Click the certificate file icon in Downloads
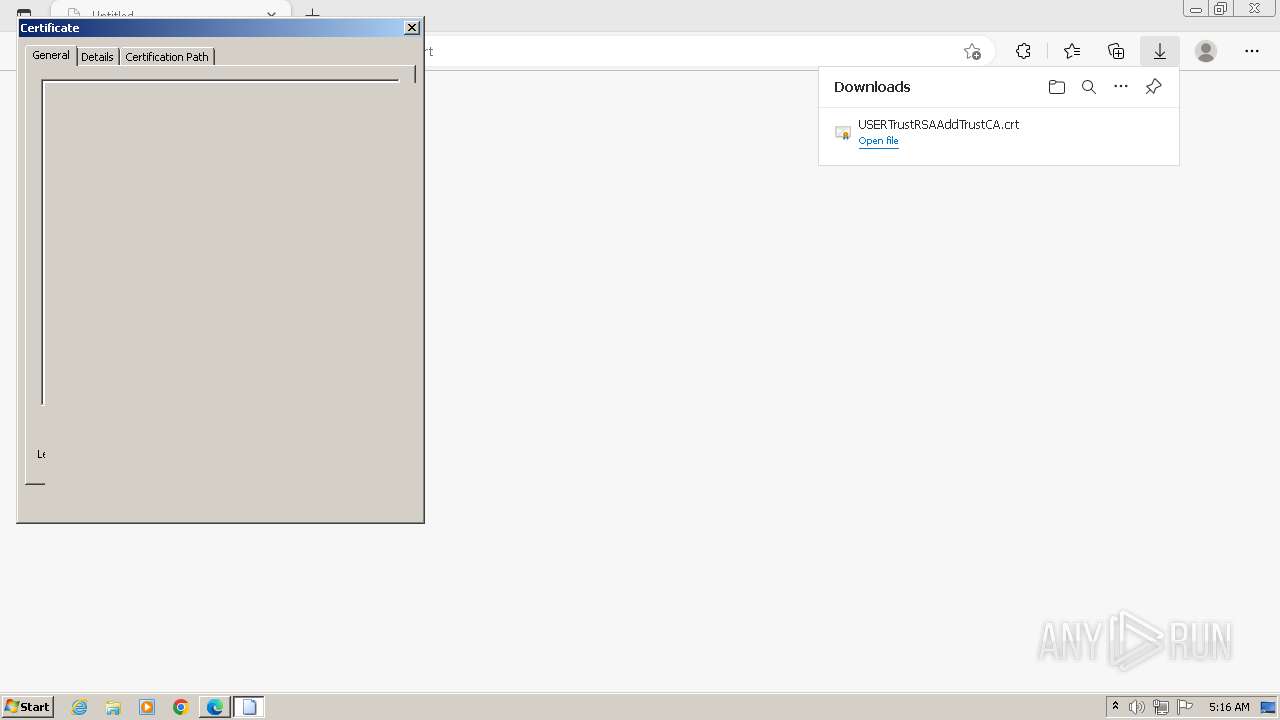 pyautogui.click(x=843, y=132)
